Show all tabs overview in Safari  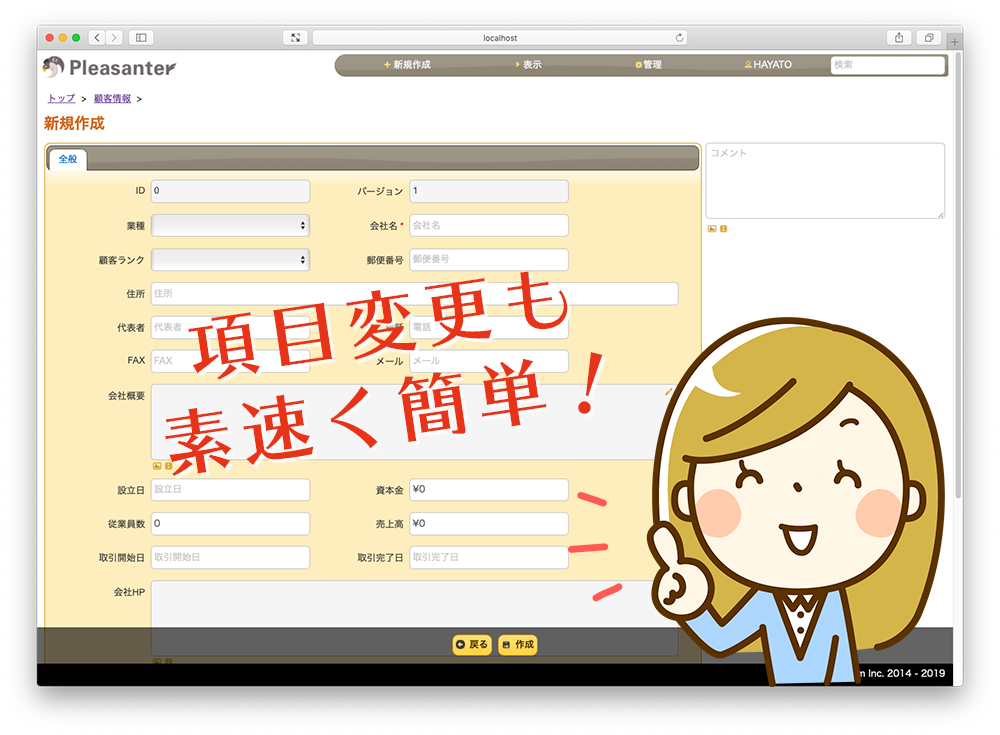point(929,38)
